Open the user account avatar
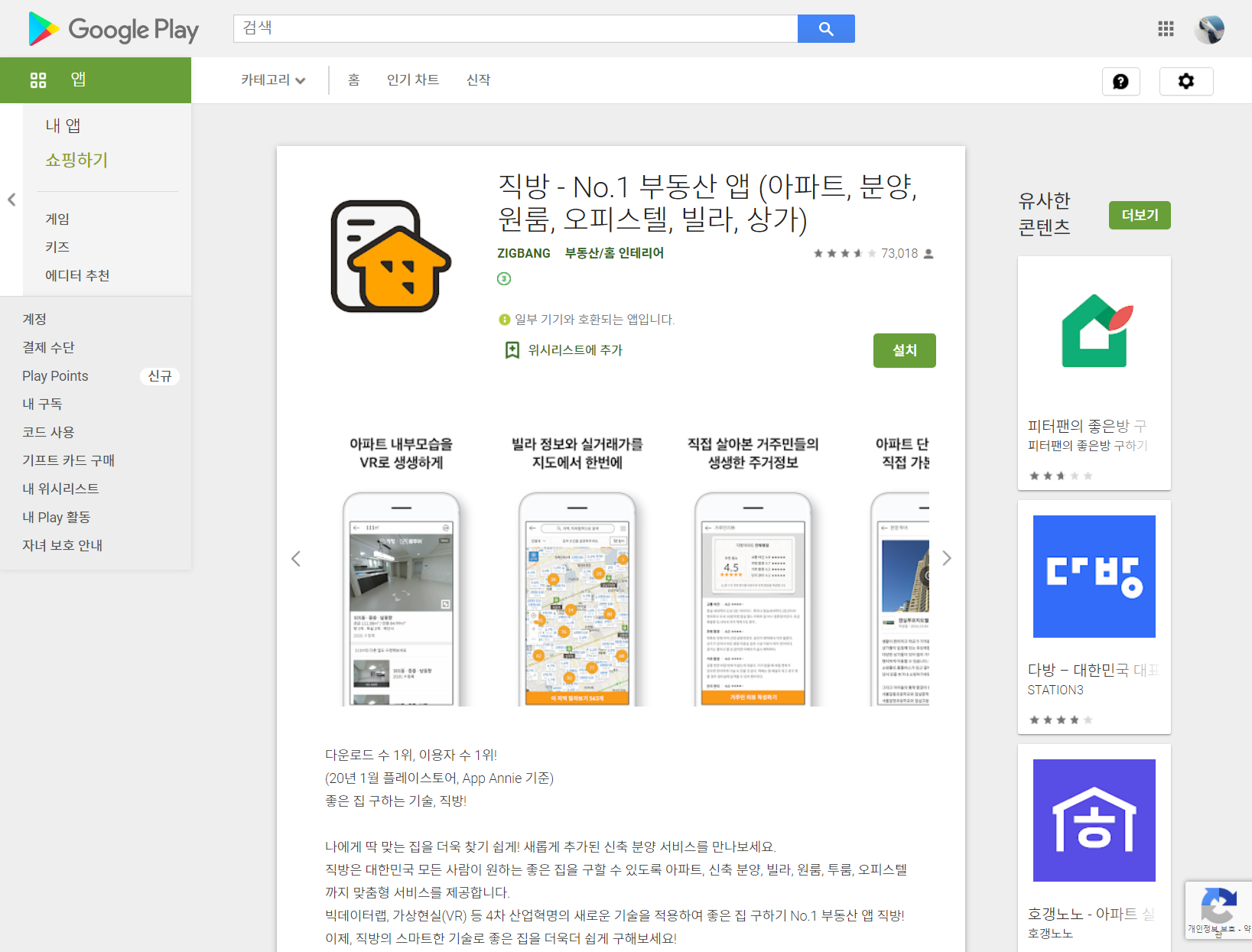1252x952 pixels. click(x=1209, y=29)
